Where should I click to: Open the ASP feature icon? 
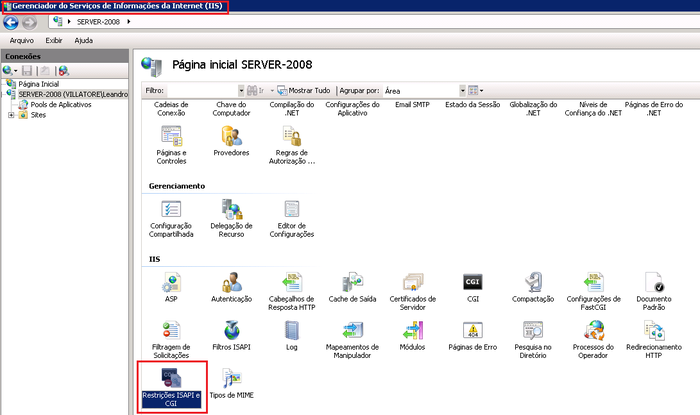coord(171,288)
